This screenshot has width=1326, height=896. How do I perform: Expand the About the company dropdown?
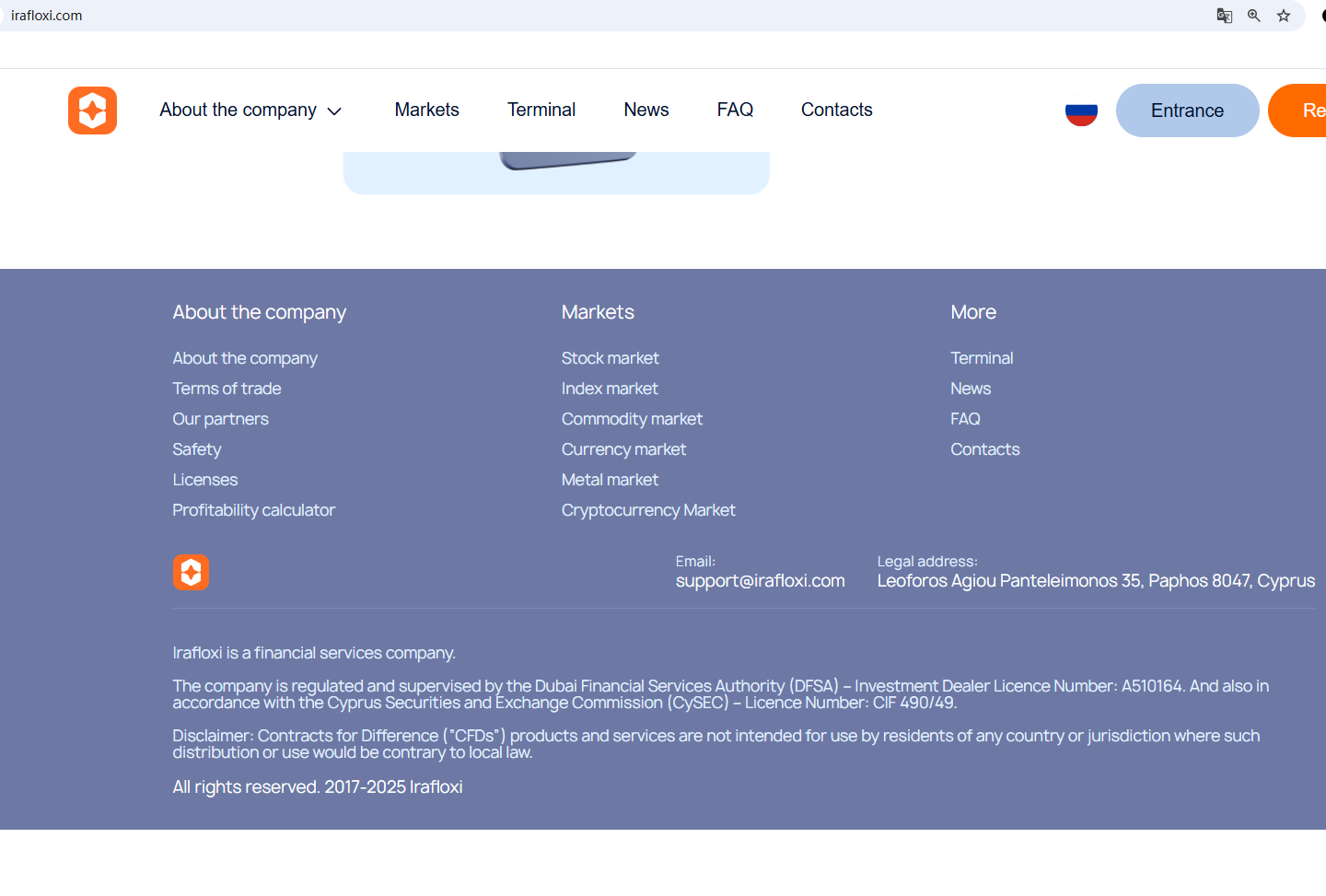click(250, 111)
